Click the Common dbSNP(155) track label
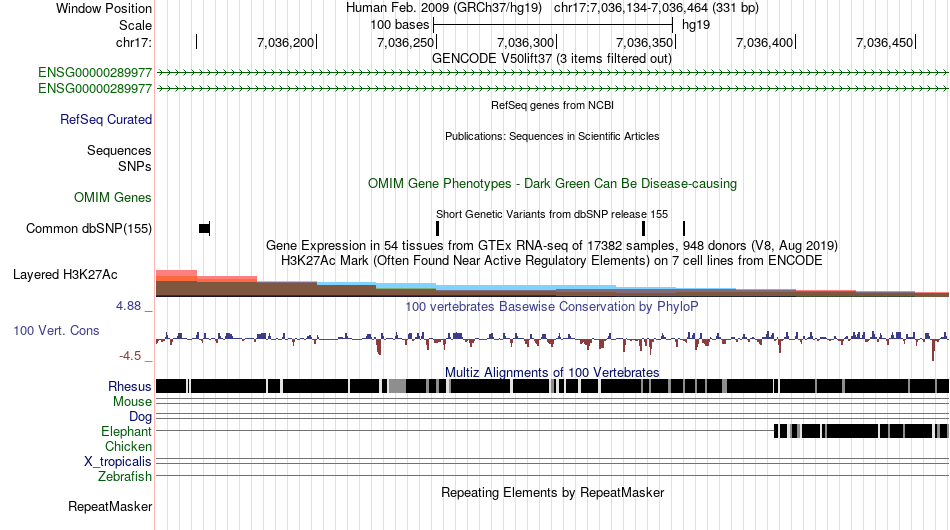The width and height of the screenshot is (950, 530). click(x=88, y=228)
